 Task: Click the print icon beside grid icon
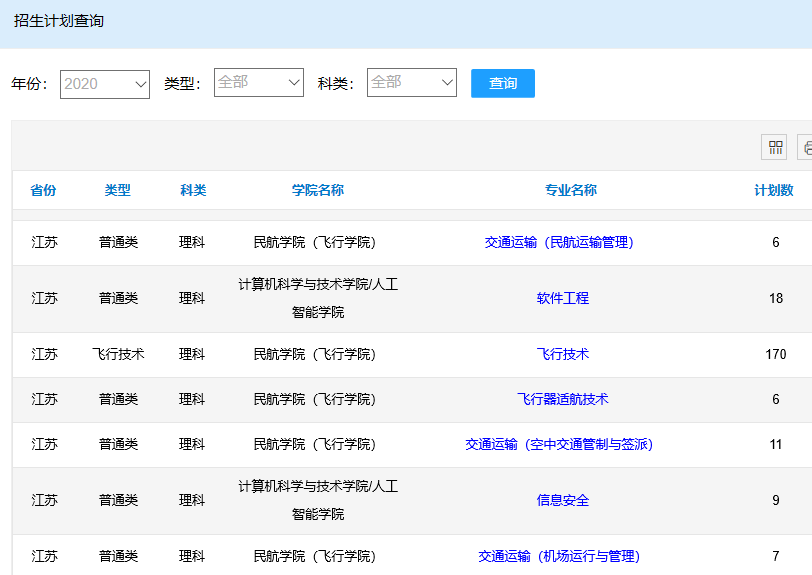(805, 147)
